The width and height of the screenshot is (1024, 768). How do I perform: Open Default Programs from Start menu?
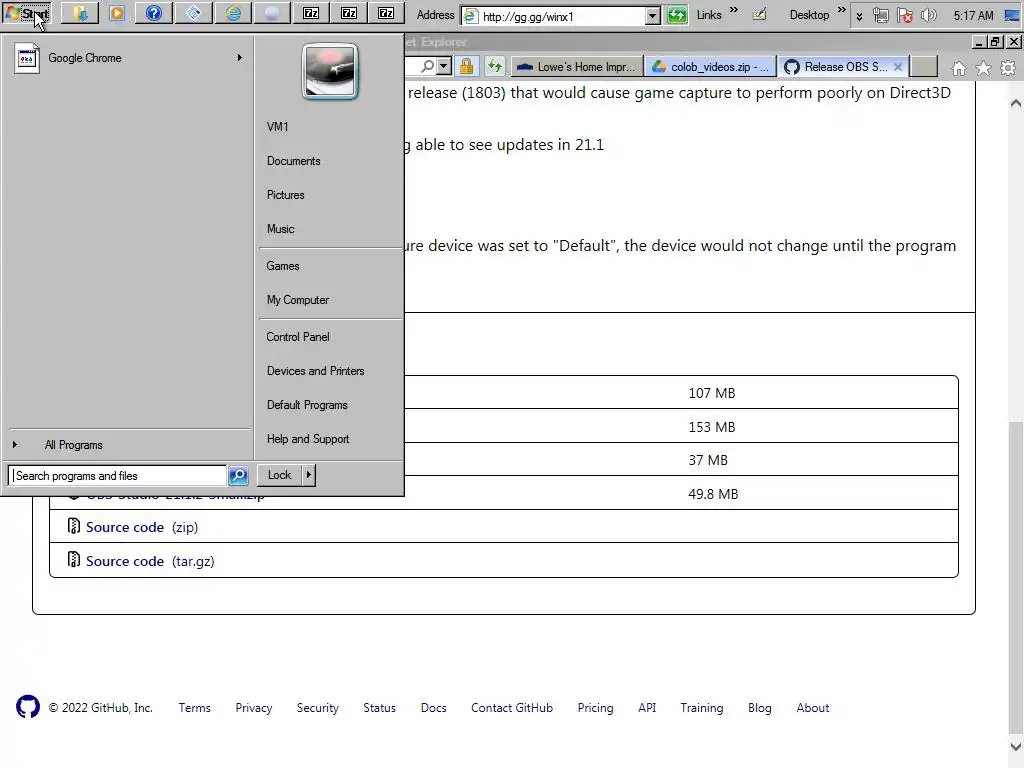(x=307, y=405)
